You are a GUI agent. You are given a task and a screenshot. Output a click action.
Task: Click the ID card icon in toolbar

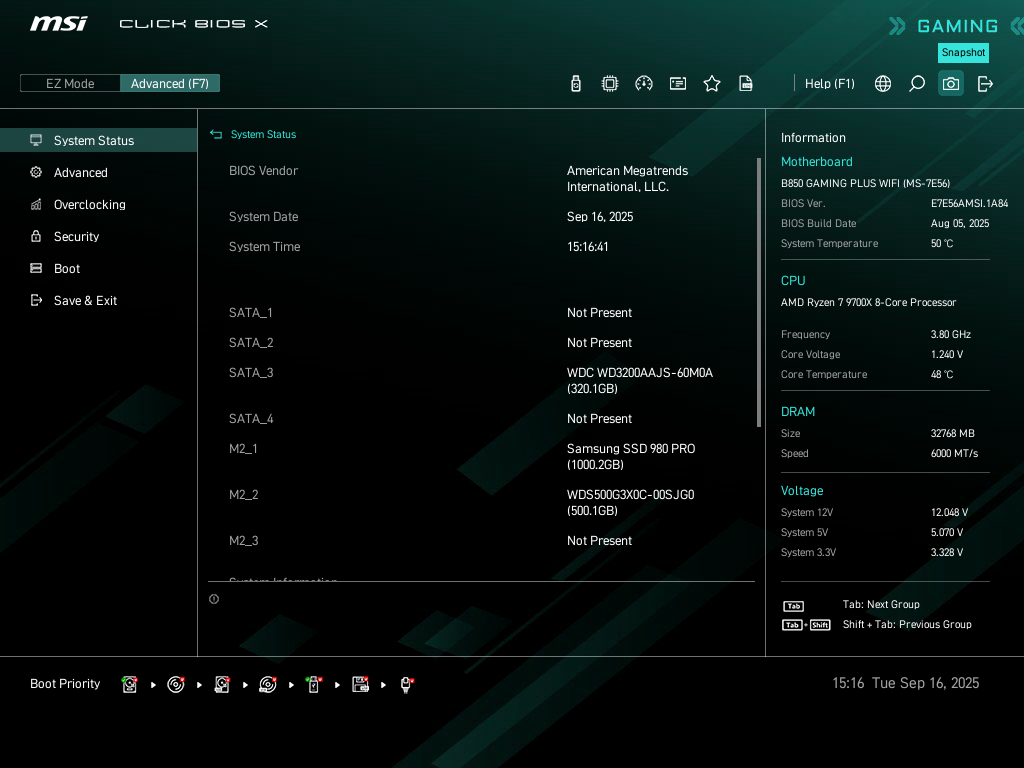(x=678, y=84)
